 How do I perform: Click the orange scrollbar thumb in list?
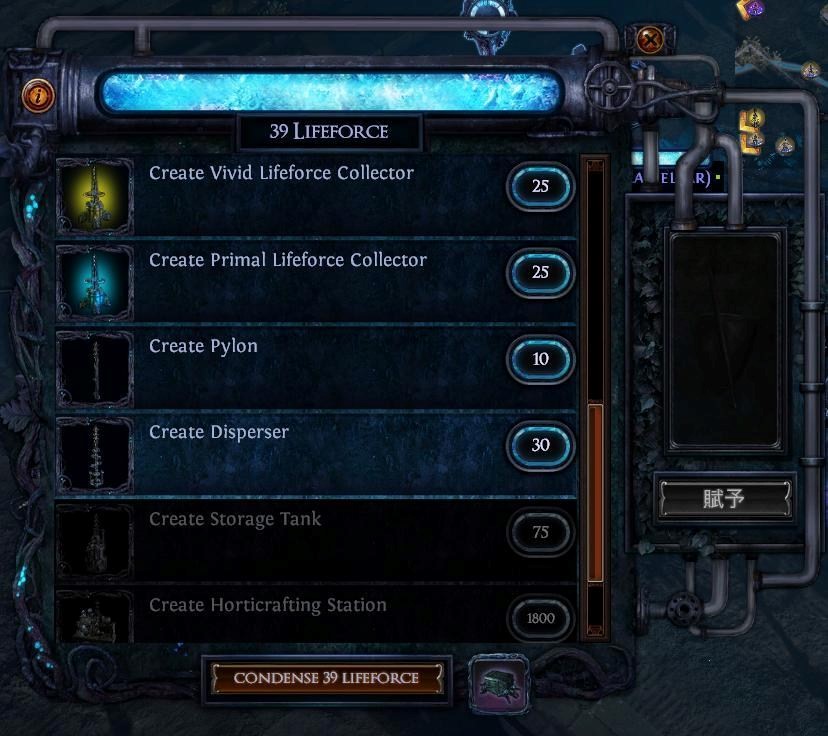click(x=595, y=492)
